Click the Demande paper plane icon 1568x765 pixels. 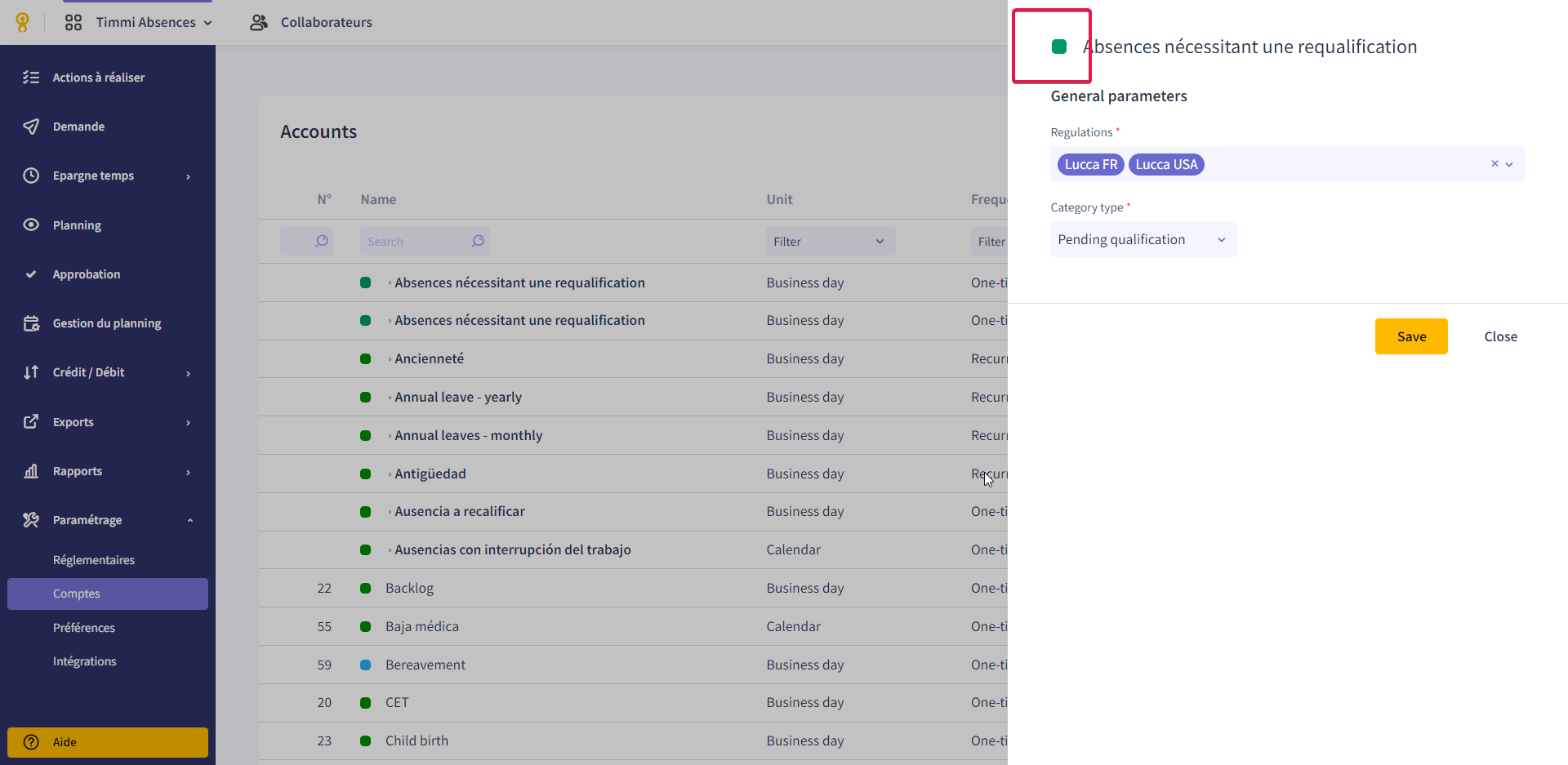tap(31, 127)
